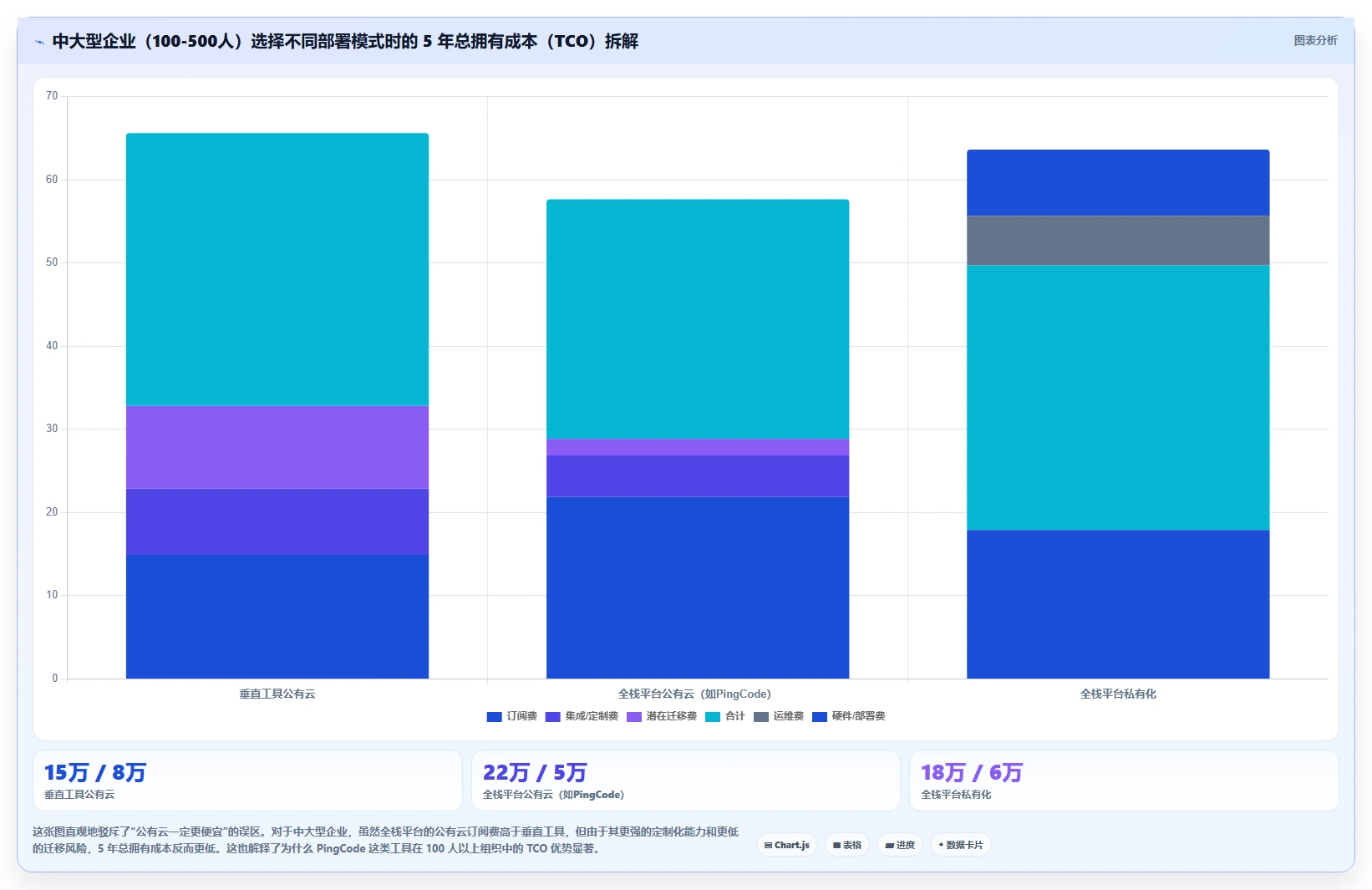Click the y-axis label 70
Viewport: 1372px width, 890px height.
point(52,96)
